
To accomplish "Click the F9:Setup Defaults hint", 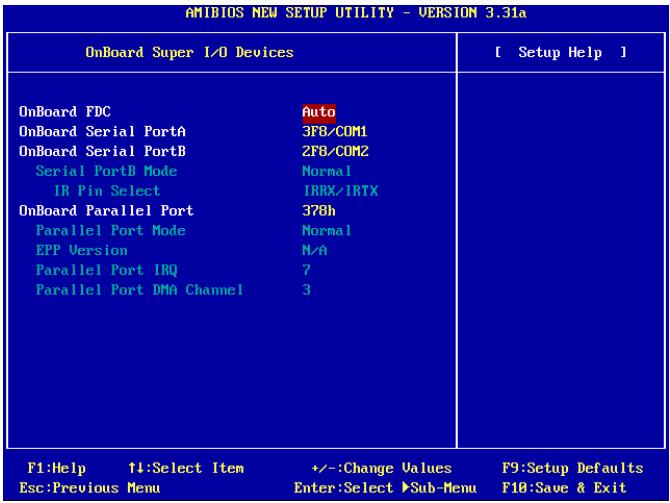I will tap(573, 468).
